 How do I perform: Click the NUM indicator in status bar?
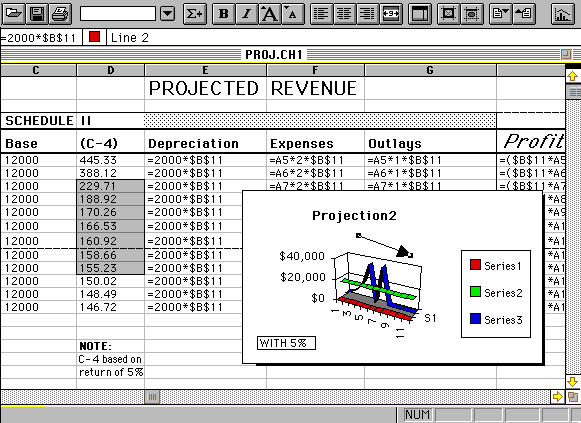click(417, 415)
